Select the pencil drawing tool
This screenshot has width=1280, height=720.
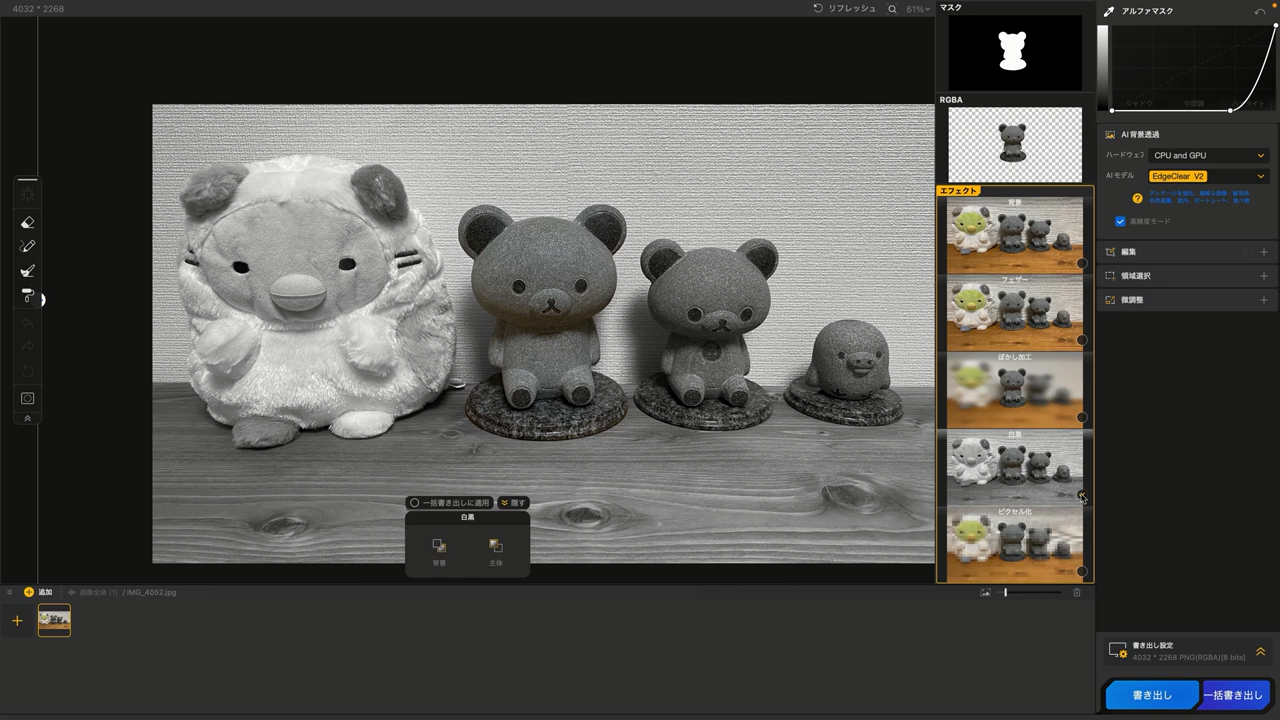[28, 247]
